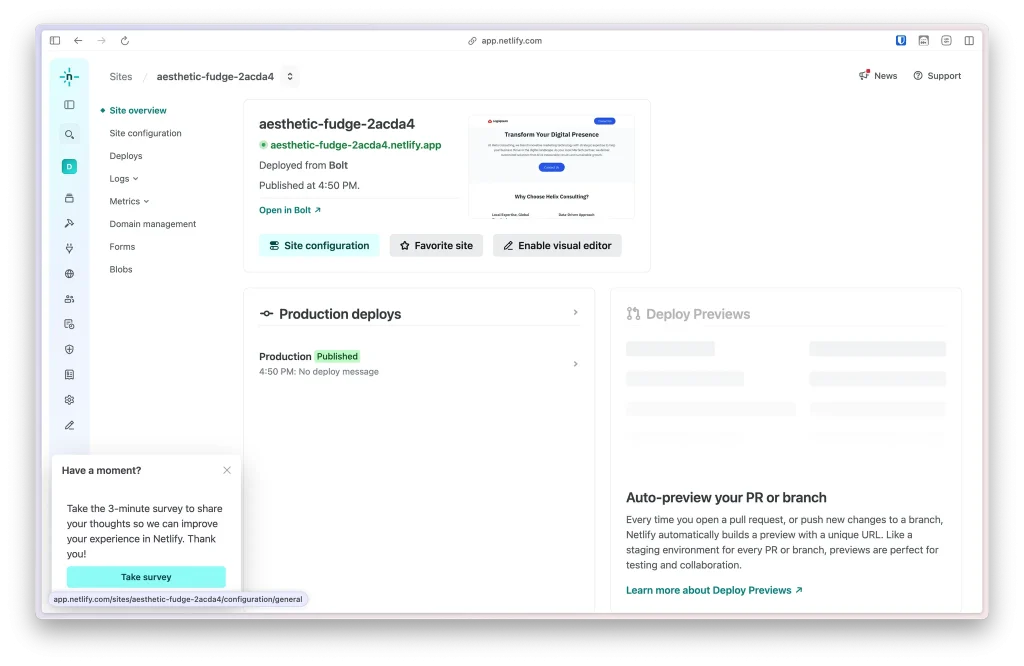Click the aesthetic-fudge-2acda4 breadcrumb name

click(x=216, y=76)
